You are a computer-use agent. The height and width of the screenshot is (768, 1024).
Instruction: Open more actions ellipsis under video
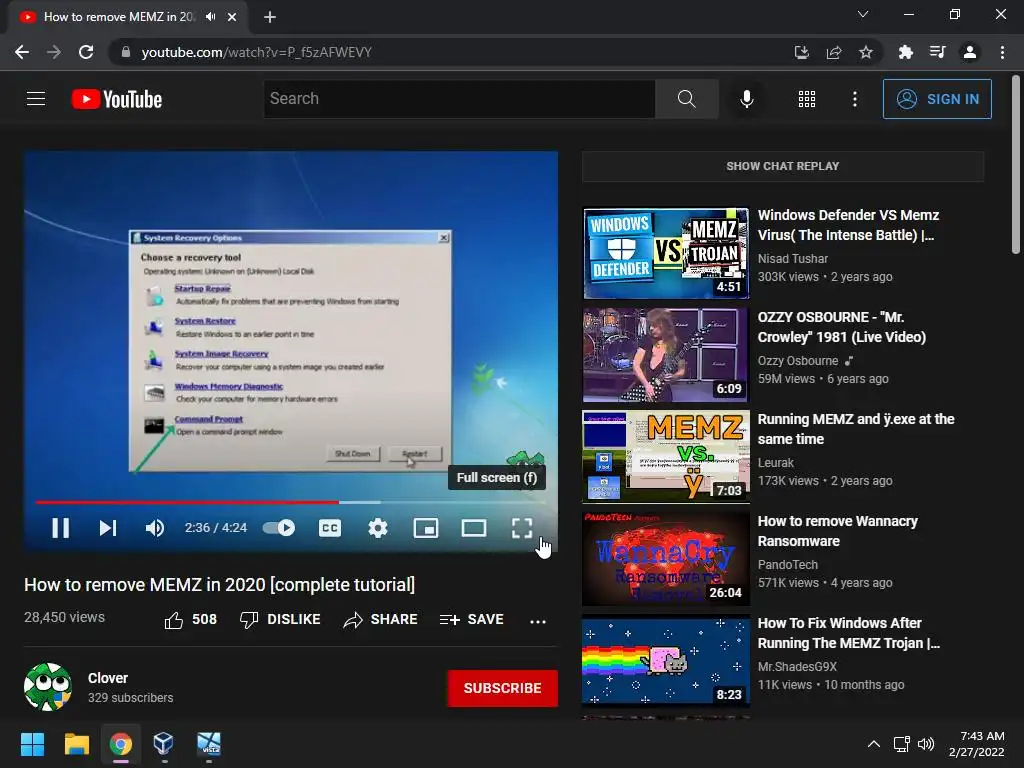(537, 621)
